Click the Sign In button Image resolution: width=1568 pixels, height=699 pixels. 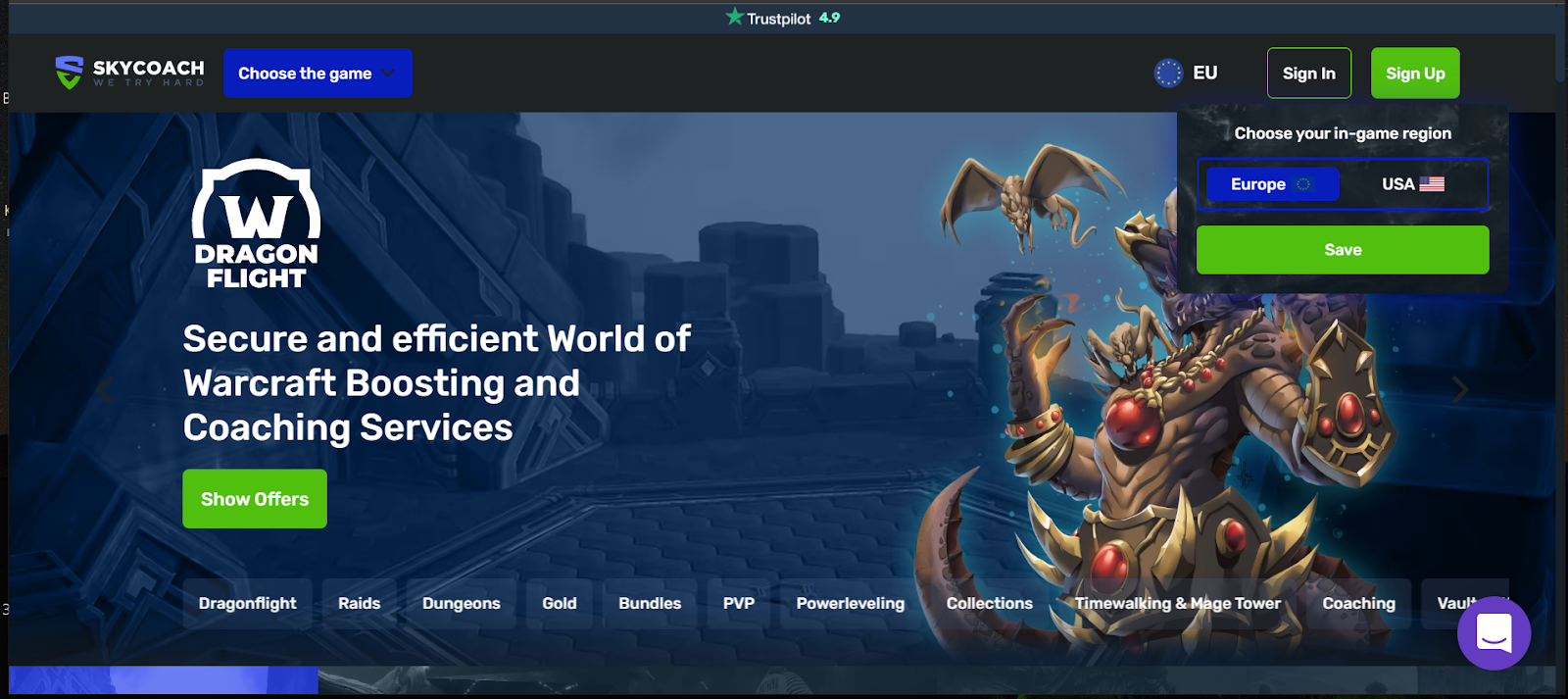pyautogui.click(x=1309, y=74)
